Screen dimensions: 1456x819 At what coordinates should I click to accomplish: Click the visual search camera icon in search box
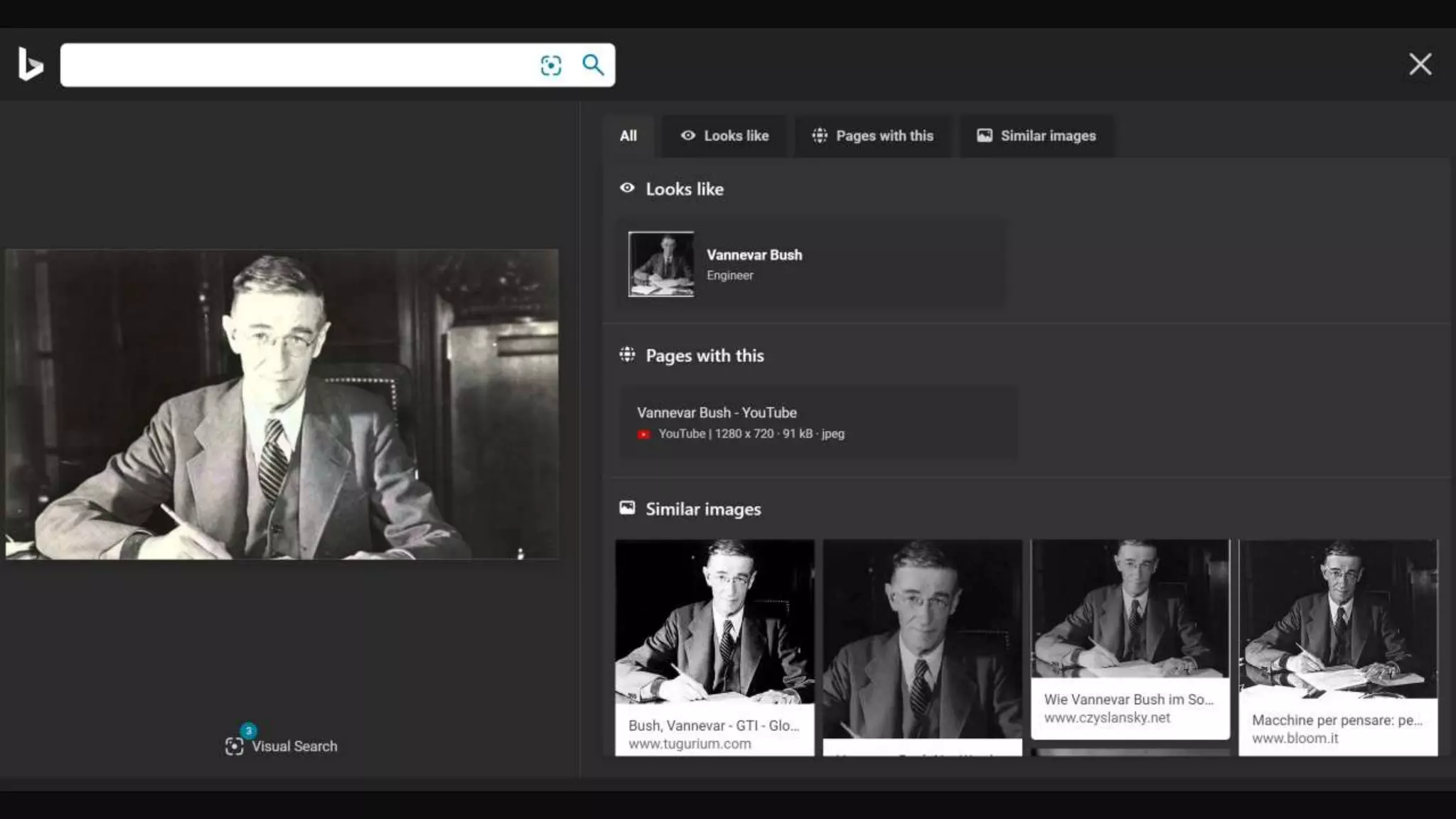coord(551,65)
